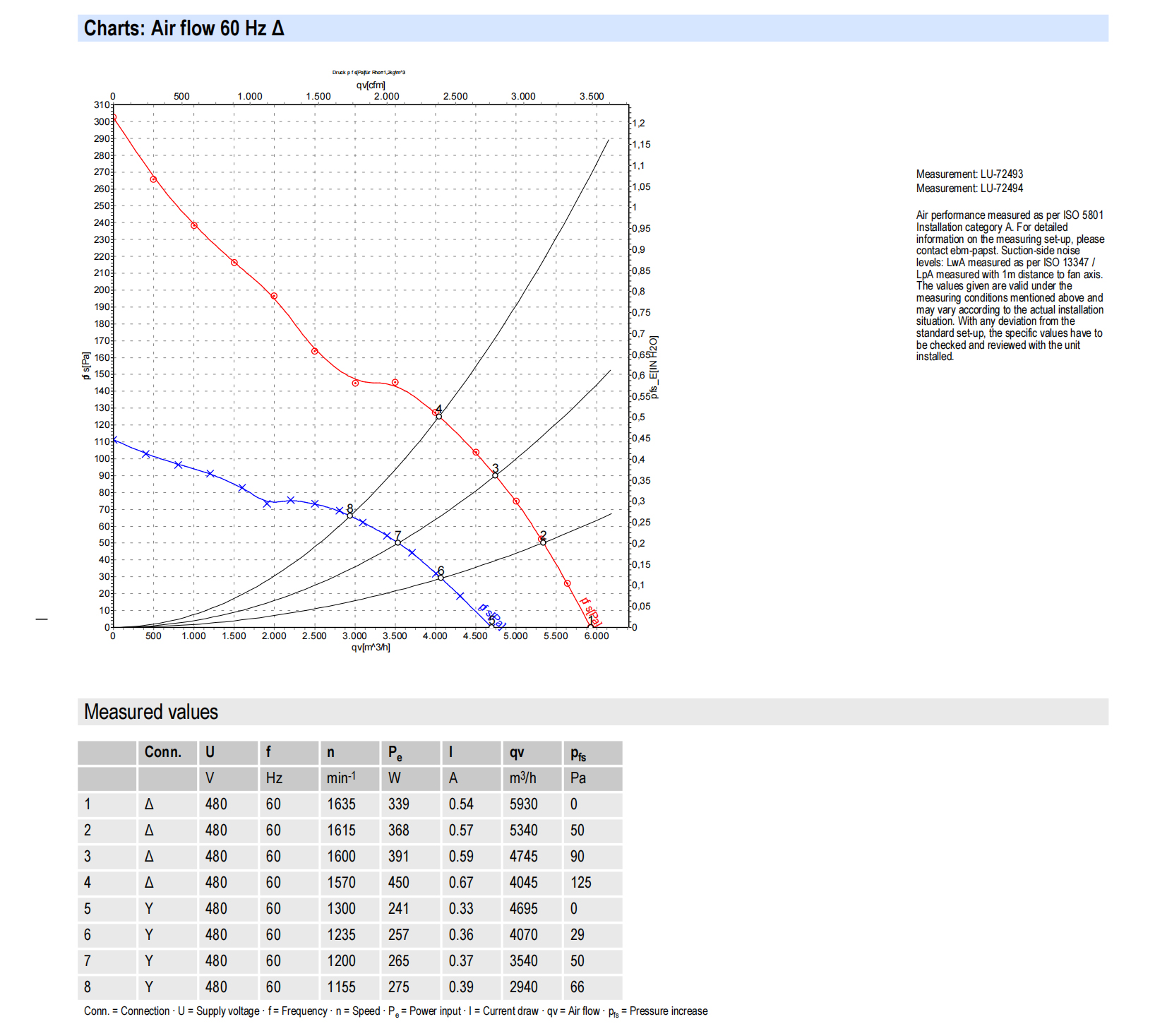Click the air flow value 5930 in row 1
This screenshot has width=1167, height=1036.
pyautogui.click(x=523, y=804)
